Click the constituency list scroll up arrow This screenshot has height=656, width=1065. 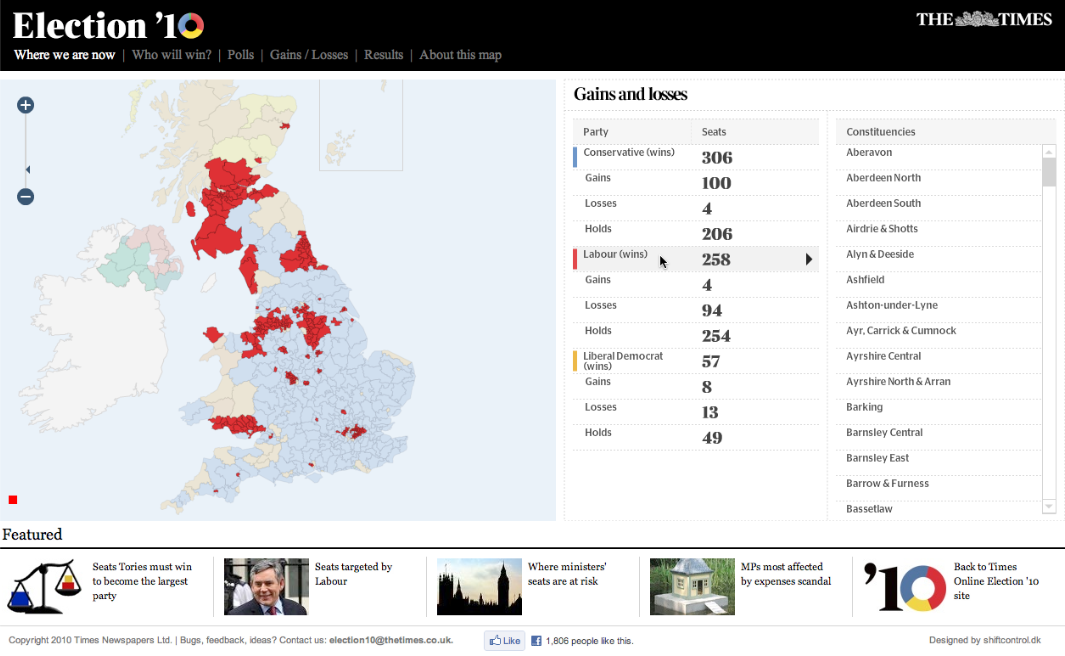point(1049,152)
